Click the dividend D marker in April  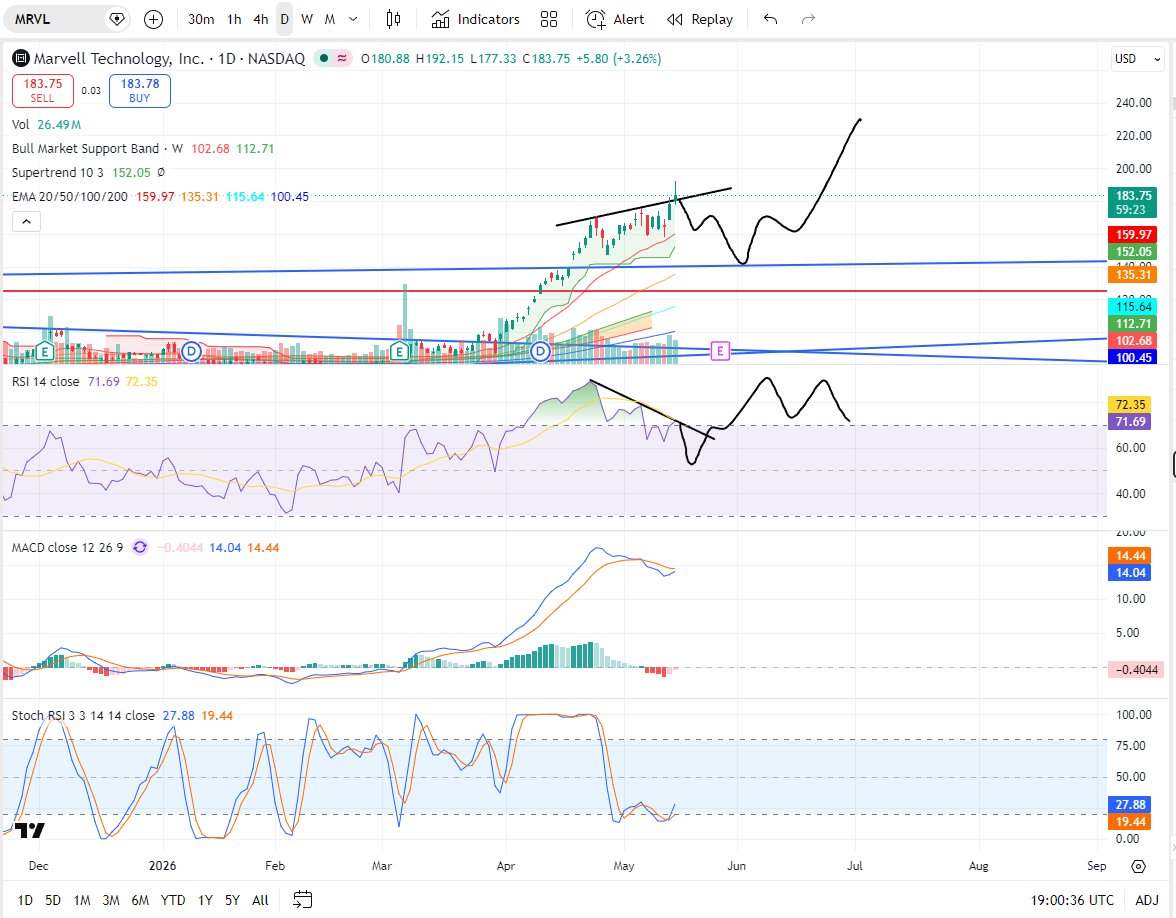[x=540, y=351]
